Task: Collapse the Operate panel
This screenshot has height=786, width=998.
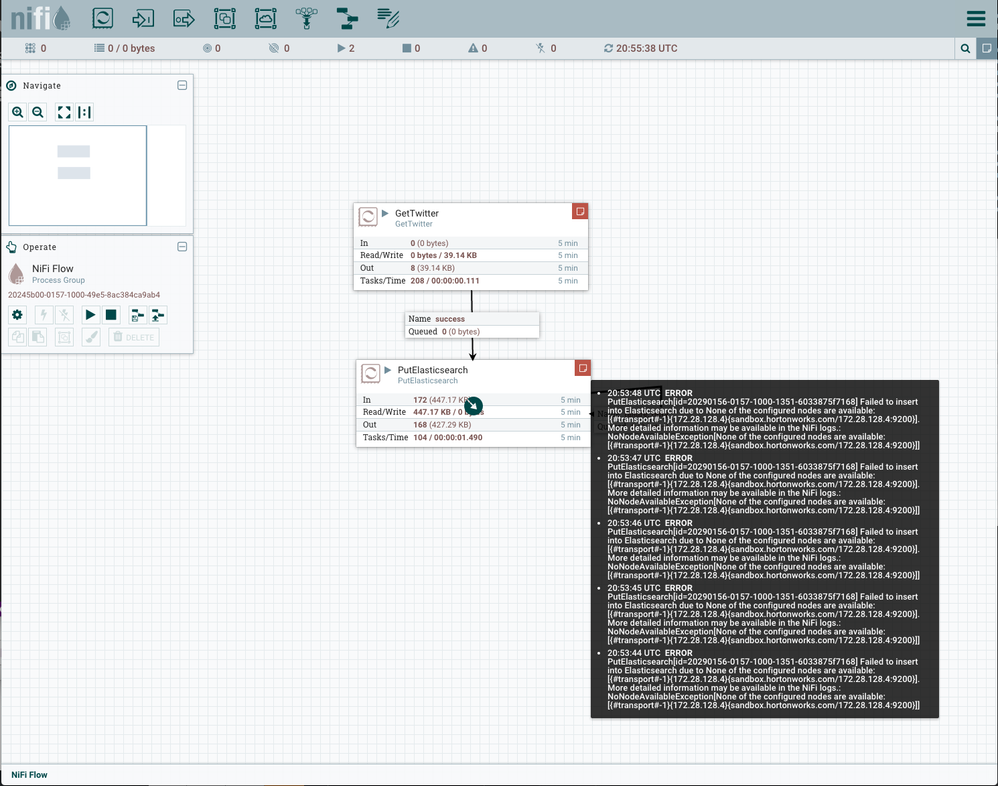Action: tap(182, 246)
